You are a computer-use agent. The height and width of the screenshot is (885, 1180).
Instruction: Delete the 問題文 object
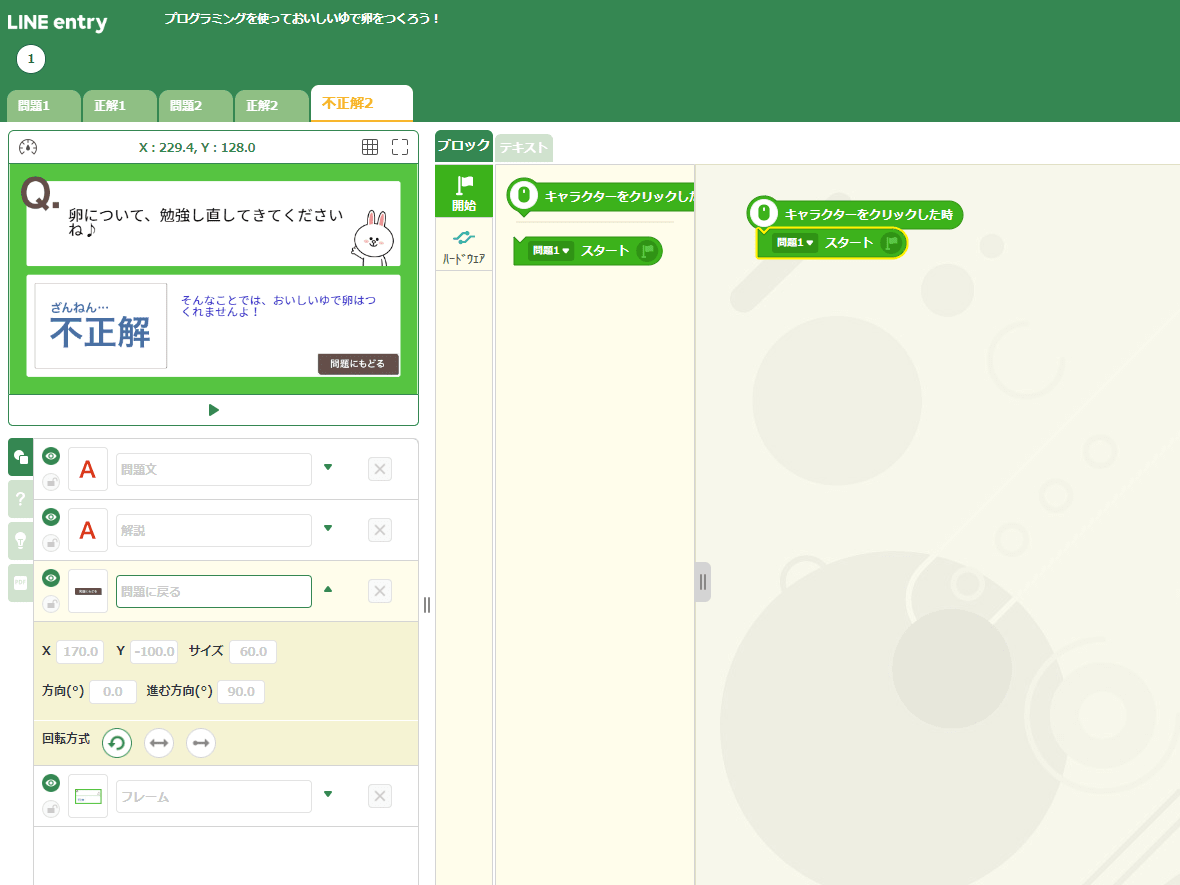point(380,469)
